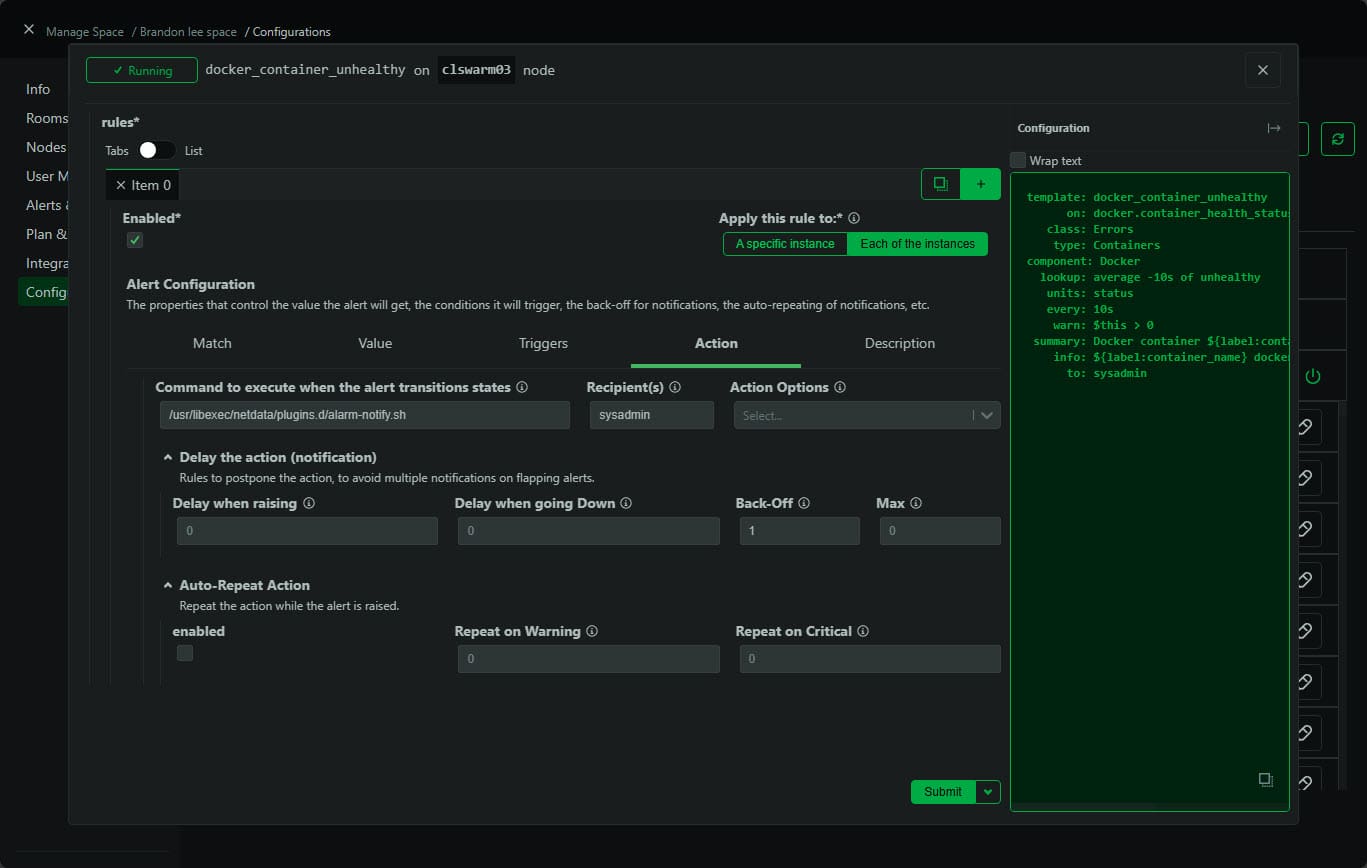Open the Description tab
Viewport: 1367px width, 868px height.
tap(899, 343)
